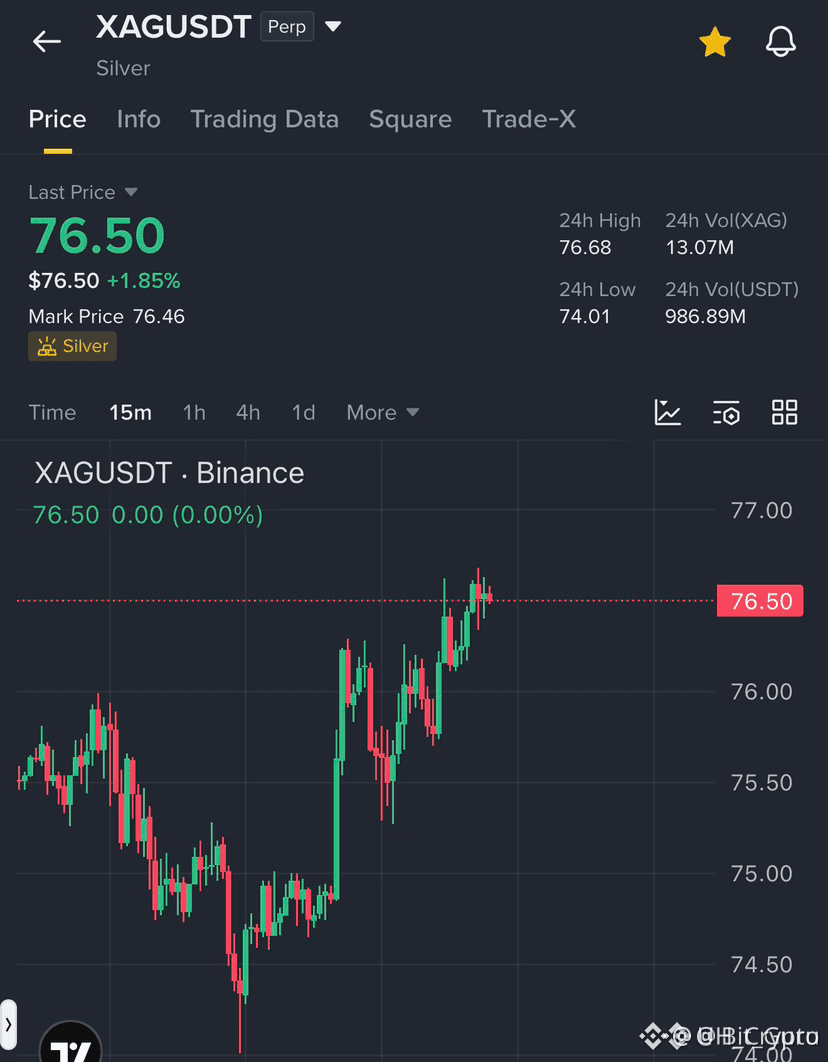
Task: Open the Square tab
Action: (x=410, y=119)
